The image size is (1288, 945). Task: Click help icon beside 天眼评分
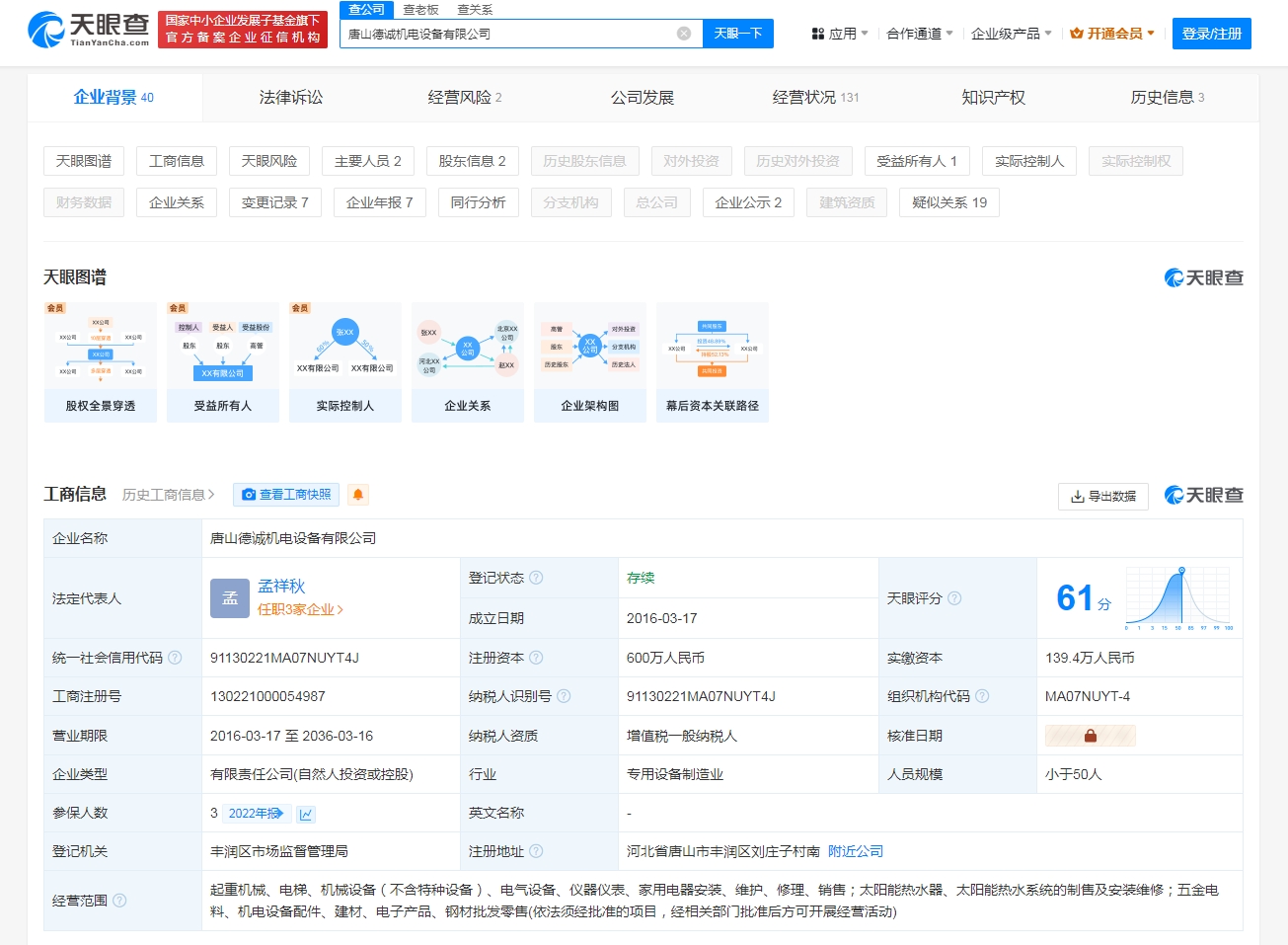click(954, 598)
